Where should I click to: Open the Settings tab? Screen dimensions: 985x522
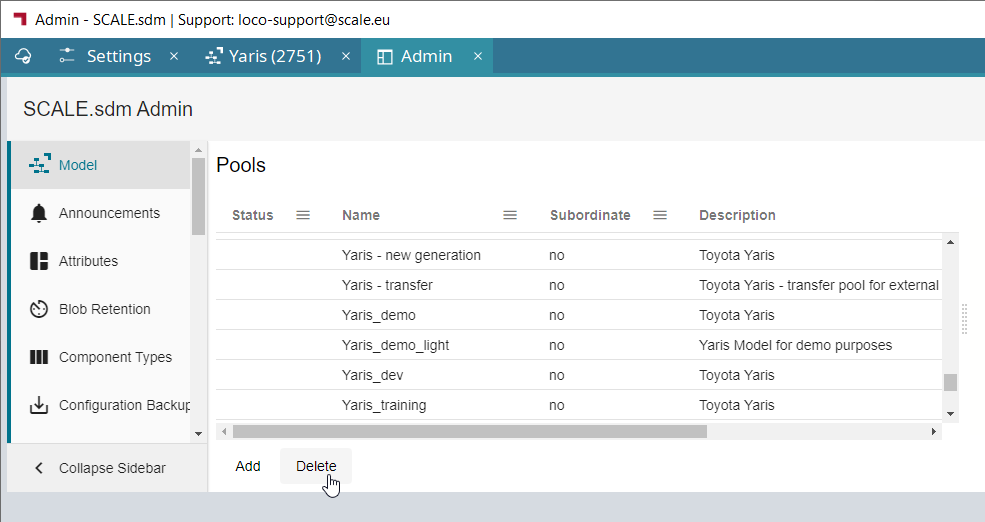(x=119, y=56)
